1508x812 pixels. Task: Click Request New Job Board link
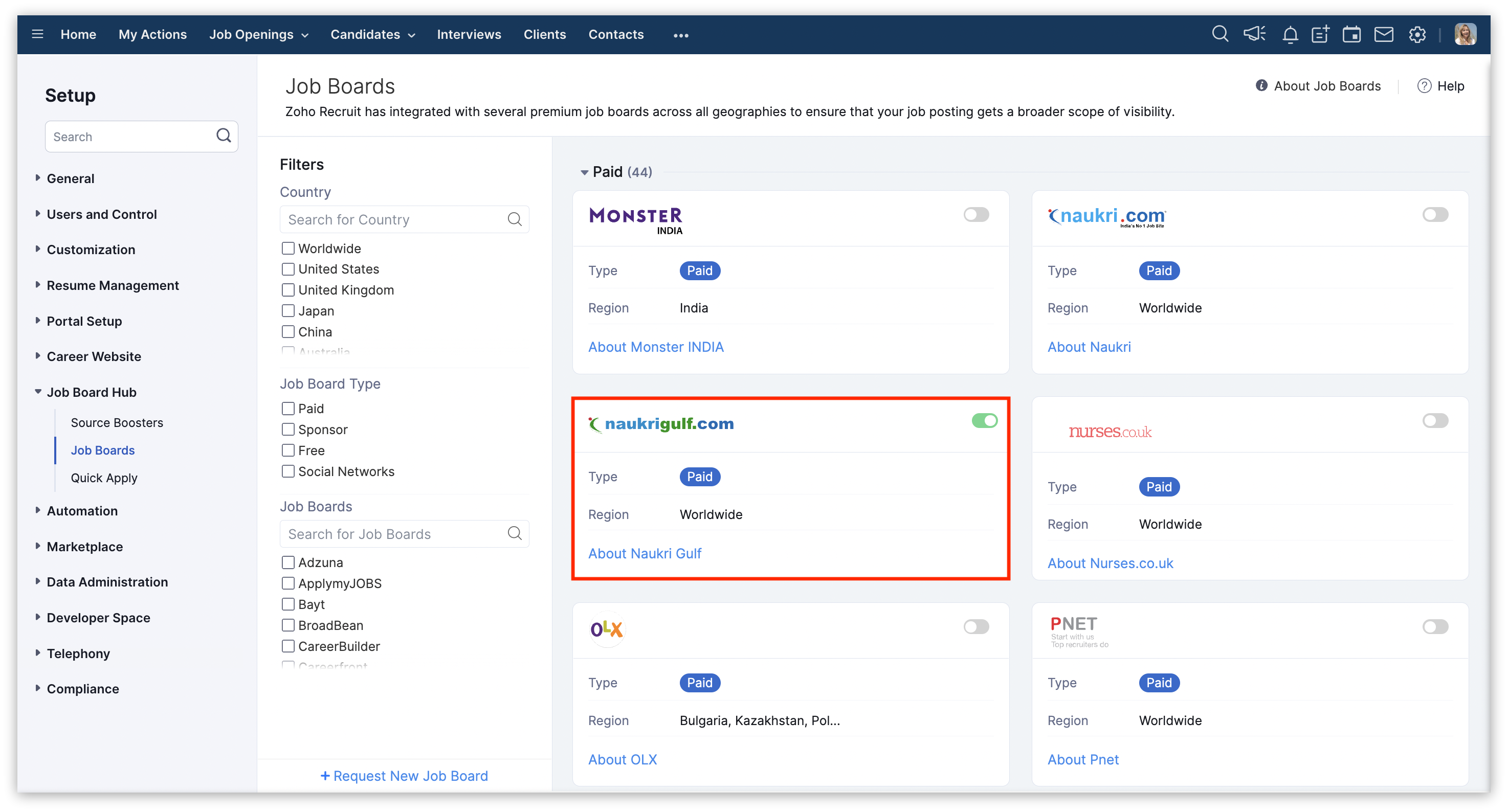pos(404,776)
